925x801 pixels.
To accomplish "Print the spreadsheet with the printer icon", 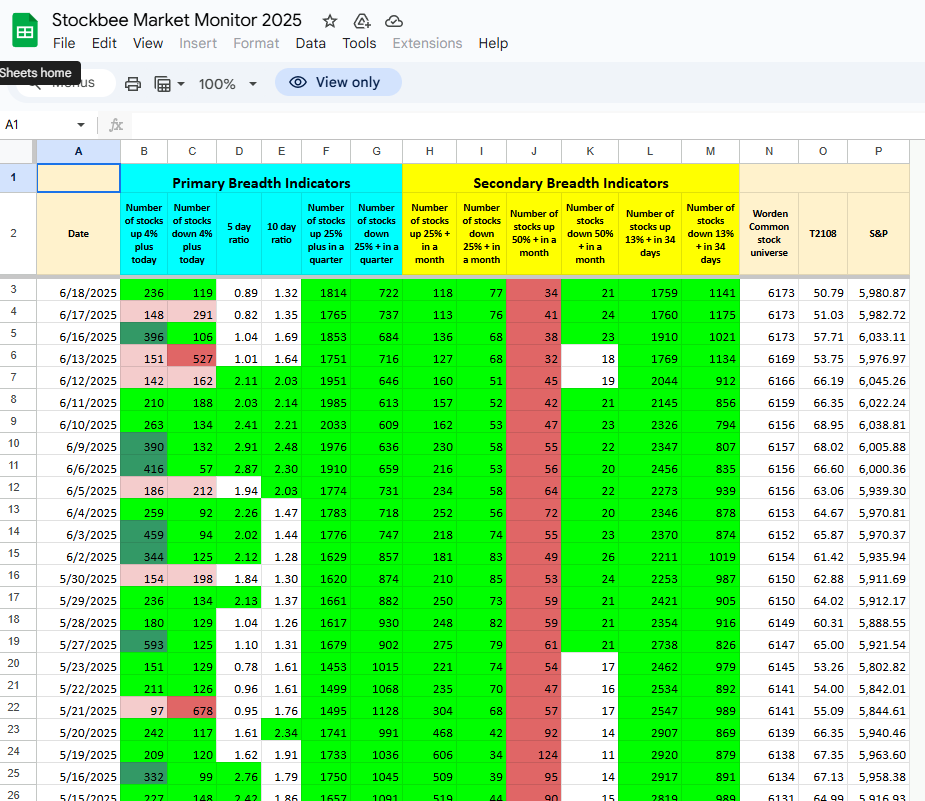I will pyautogui.click(x=133, y=84).
